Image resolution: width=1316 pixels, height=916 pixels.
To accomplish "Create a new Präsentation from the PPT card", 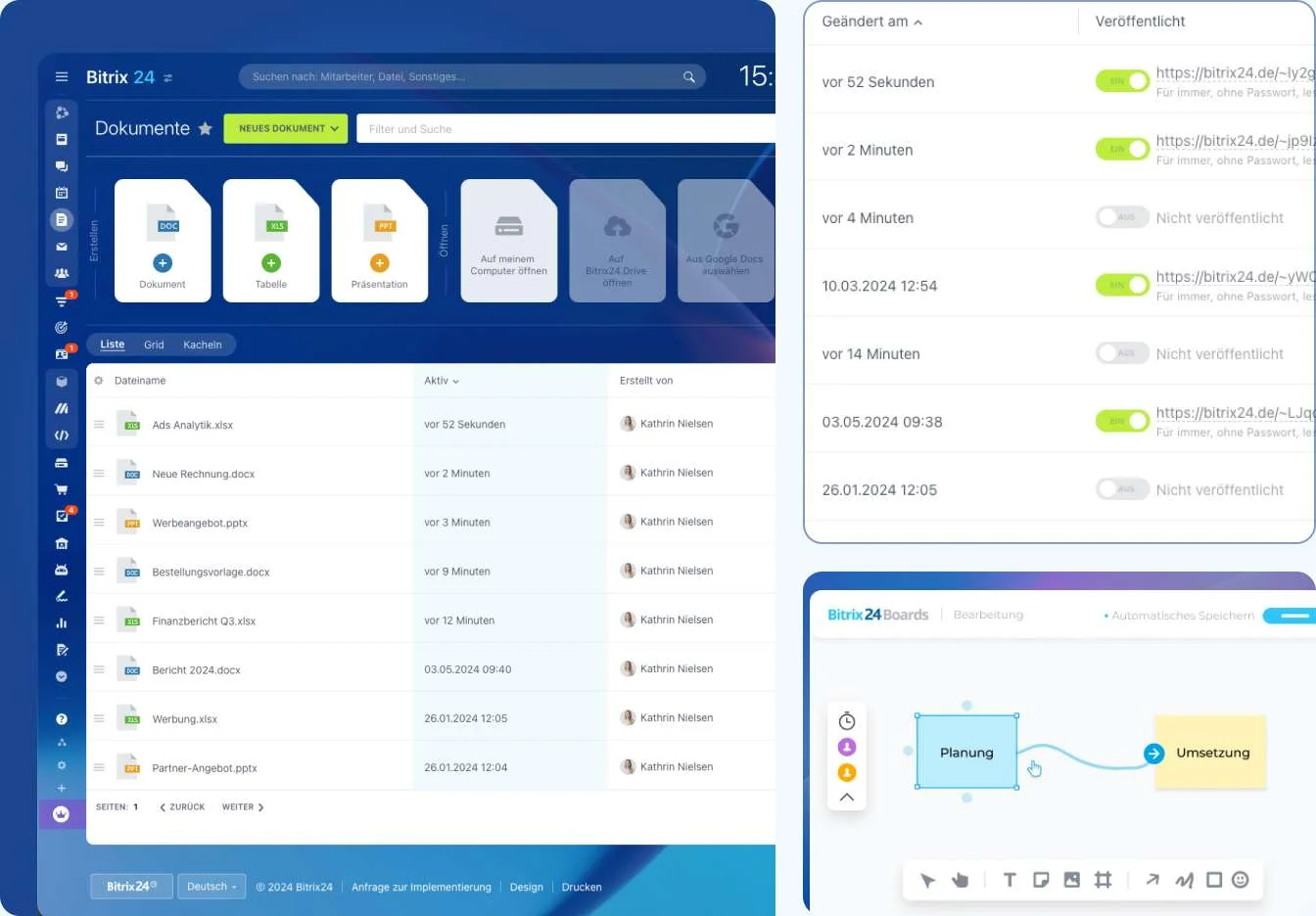I will point(380,241).
